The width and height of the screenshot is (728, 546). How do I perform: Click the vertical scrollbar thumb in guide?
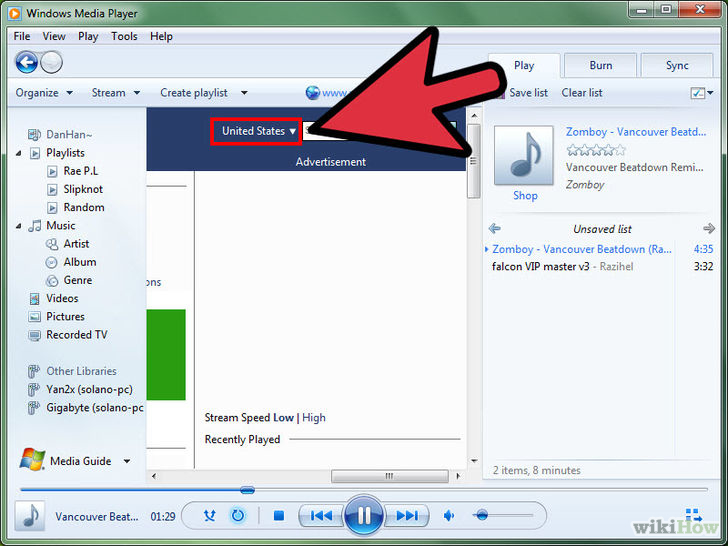coord(474,161)
